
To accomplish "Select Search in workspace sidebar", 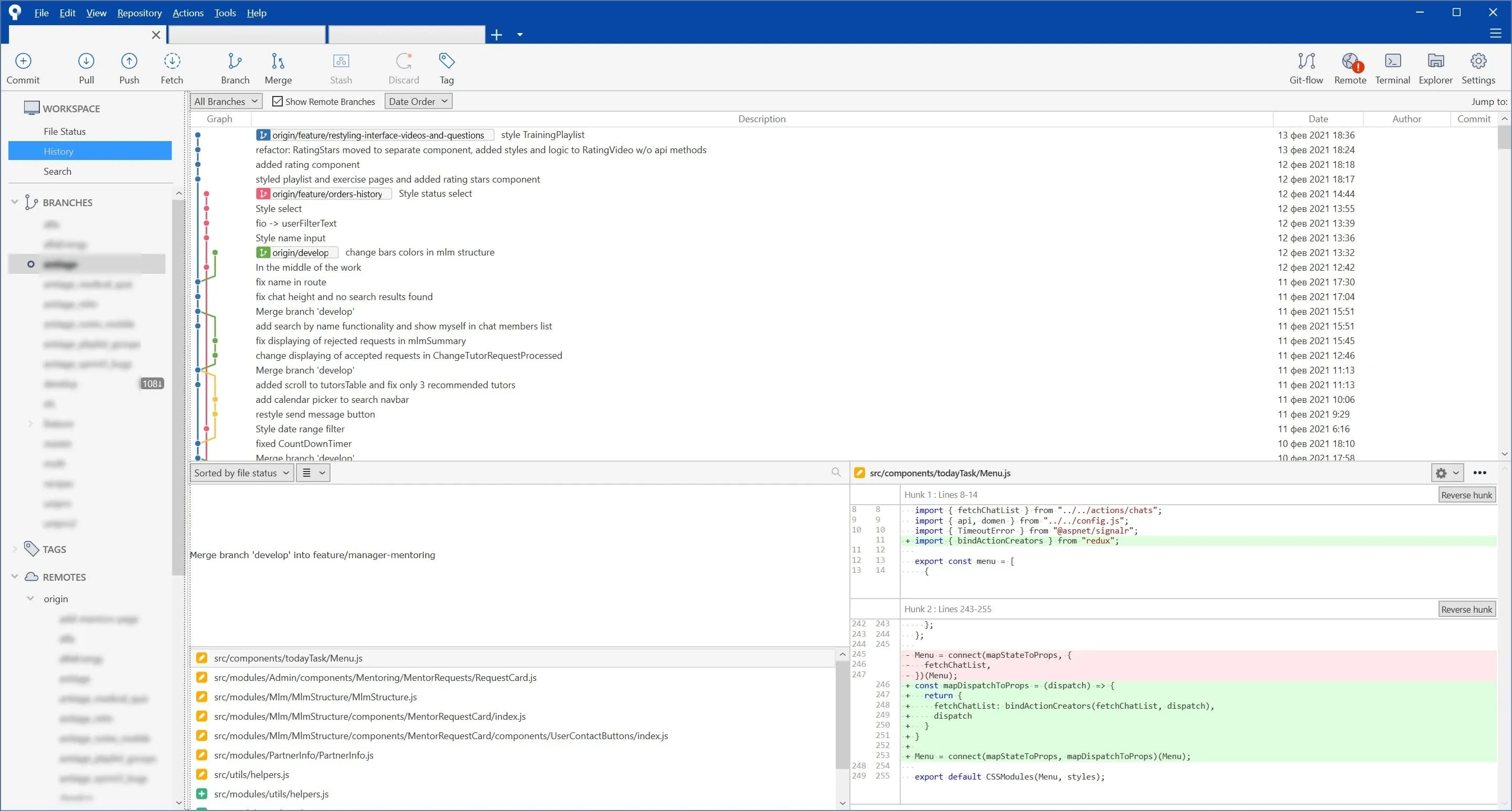I will pyautogui.click(x=90, y=172).
